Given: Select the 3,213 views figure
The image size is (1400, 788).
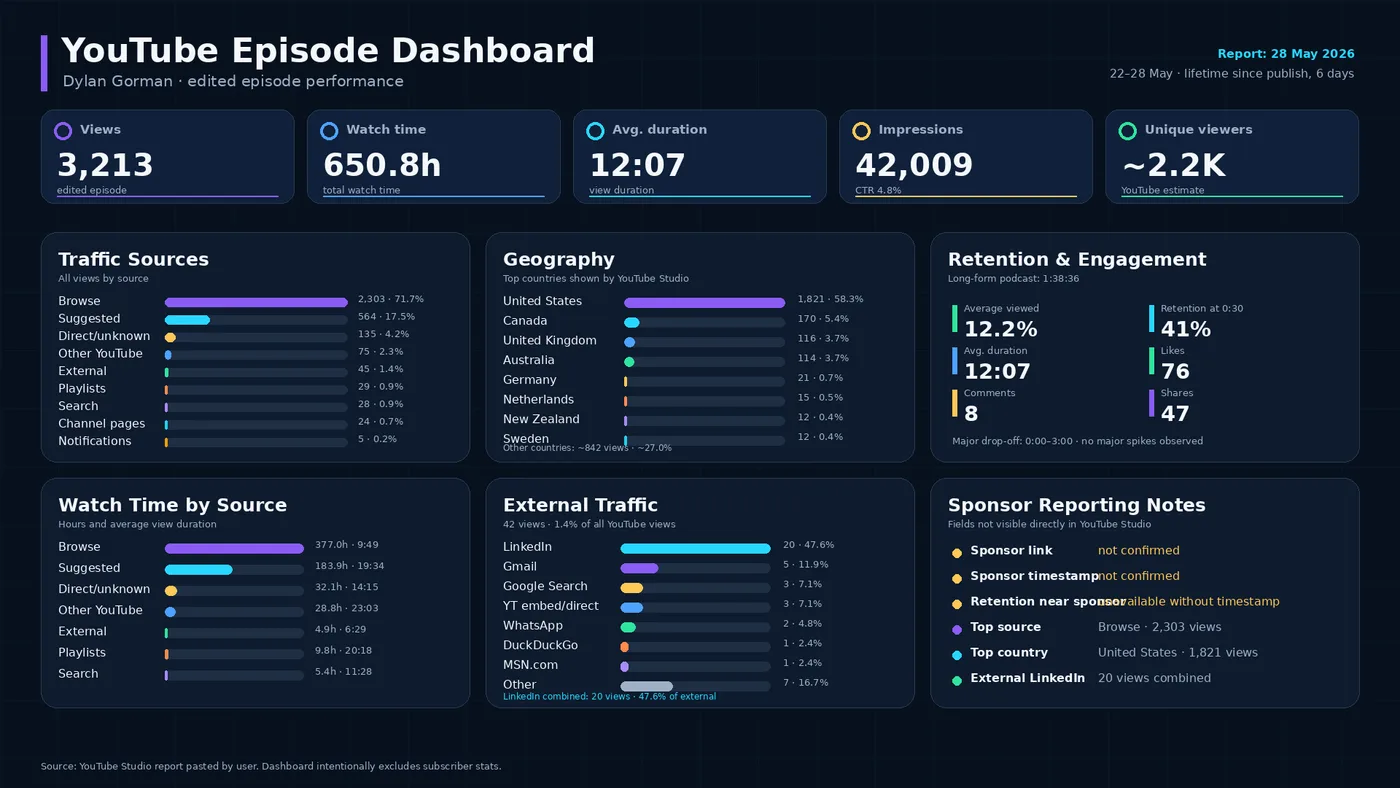Looking at the screenshot, I should point(105,165).
